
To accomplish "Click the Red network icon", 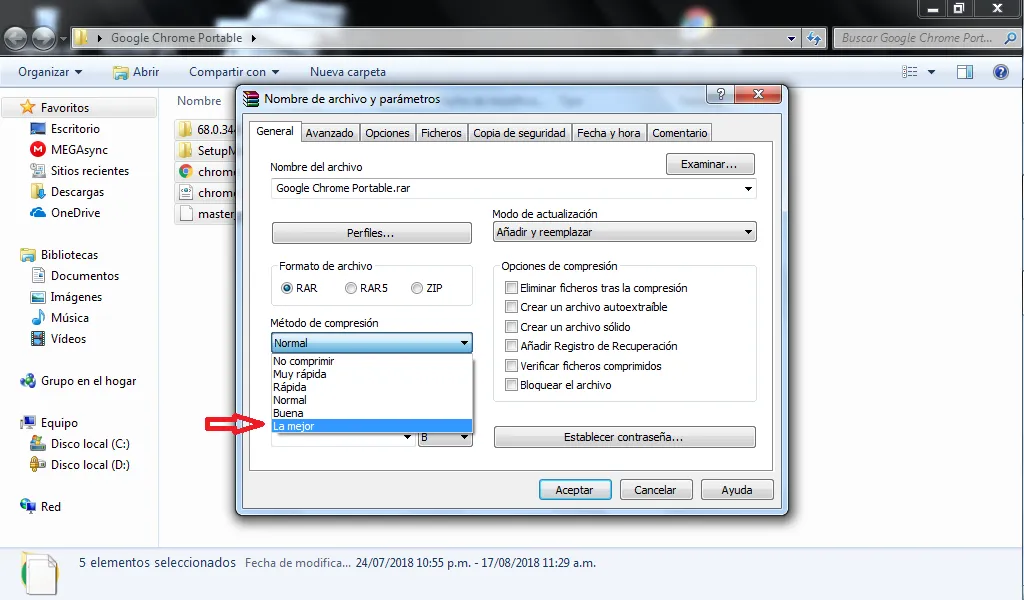I will (27, 506).
